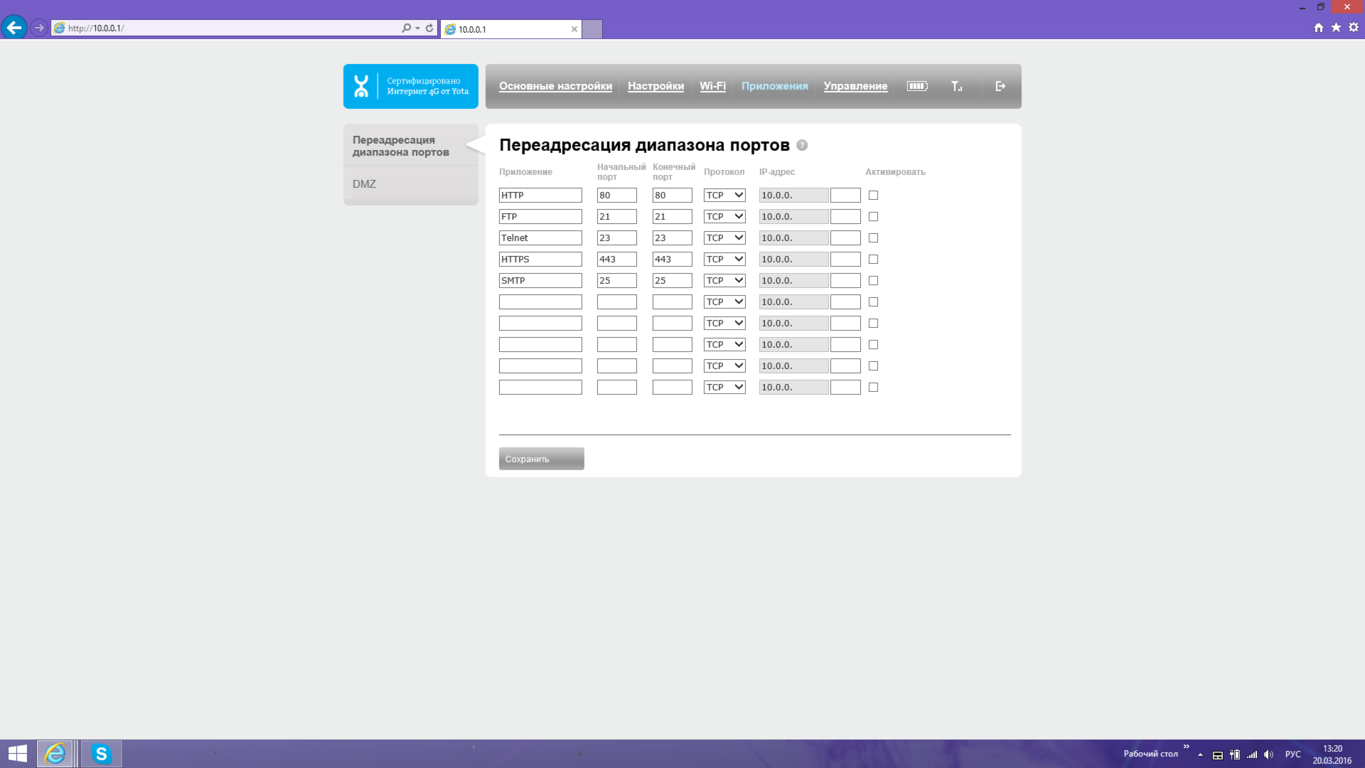The width and height of the screenshot is (1365, 768).
Task: Open protocol dropdown in eighth row
Action: tap(724, 344)
